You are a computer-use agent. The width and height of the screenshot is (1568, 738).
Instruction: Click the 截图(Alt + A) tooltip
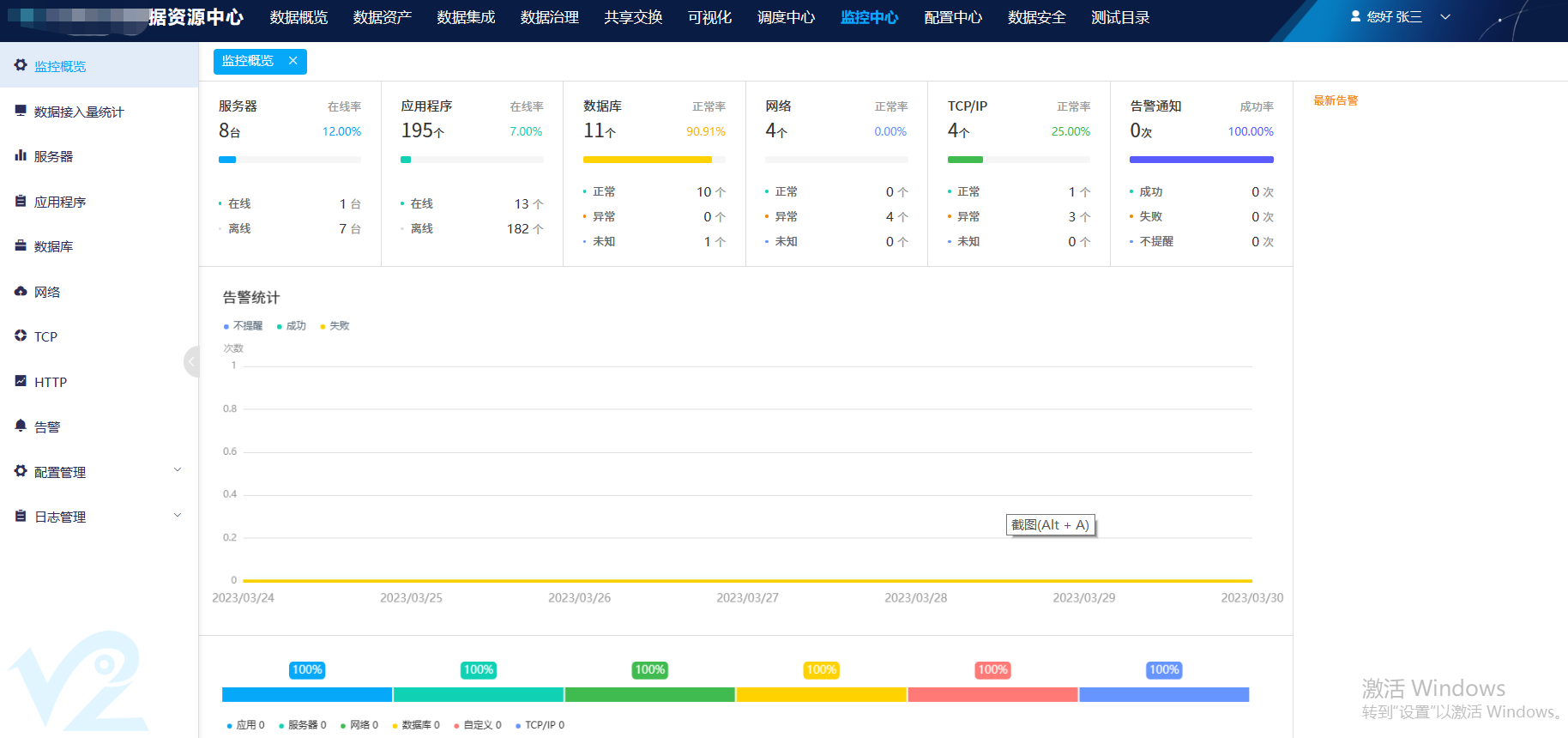pyautogui.click(x=1050, y=525)
